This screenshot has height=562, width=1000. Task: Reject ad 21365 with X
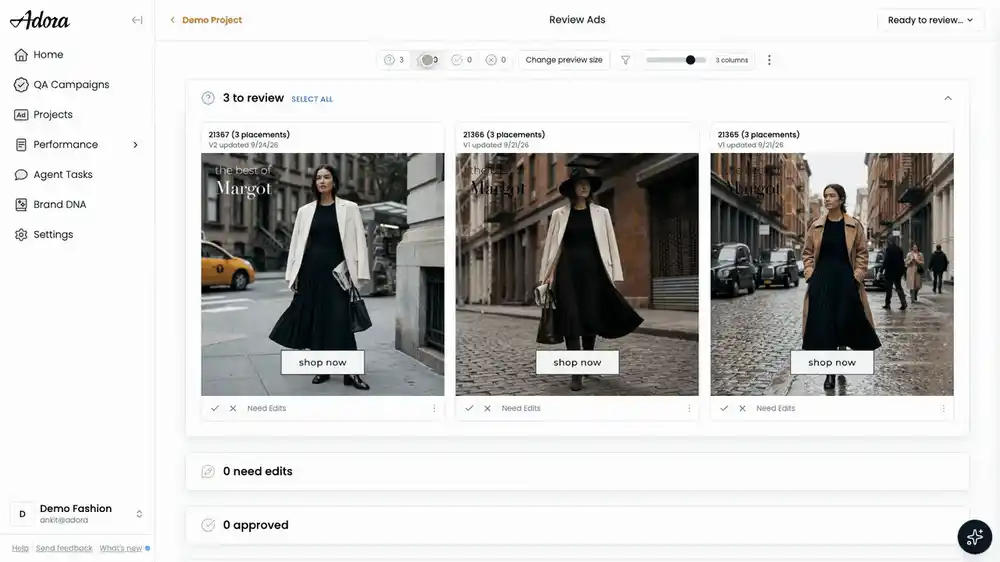(742, 408)
